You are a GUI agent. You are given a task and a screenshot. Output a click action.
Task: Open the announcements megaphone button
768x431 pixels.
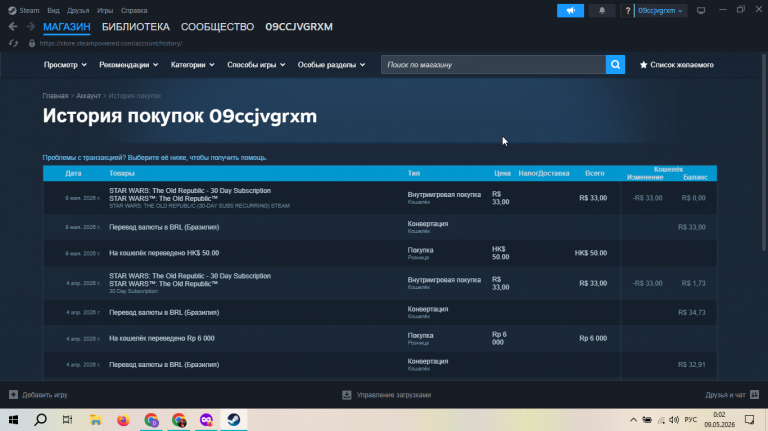click(x=570, y=10)
